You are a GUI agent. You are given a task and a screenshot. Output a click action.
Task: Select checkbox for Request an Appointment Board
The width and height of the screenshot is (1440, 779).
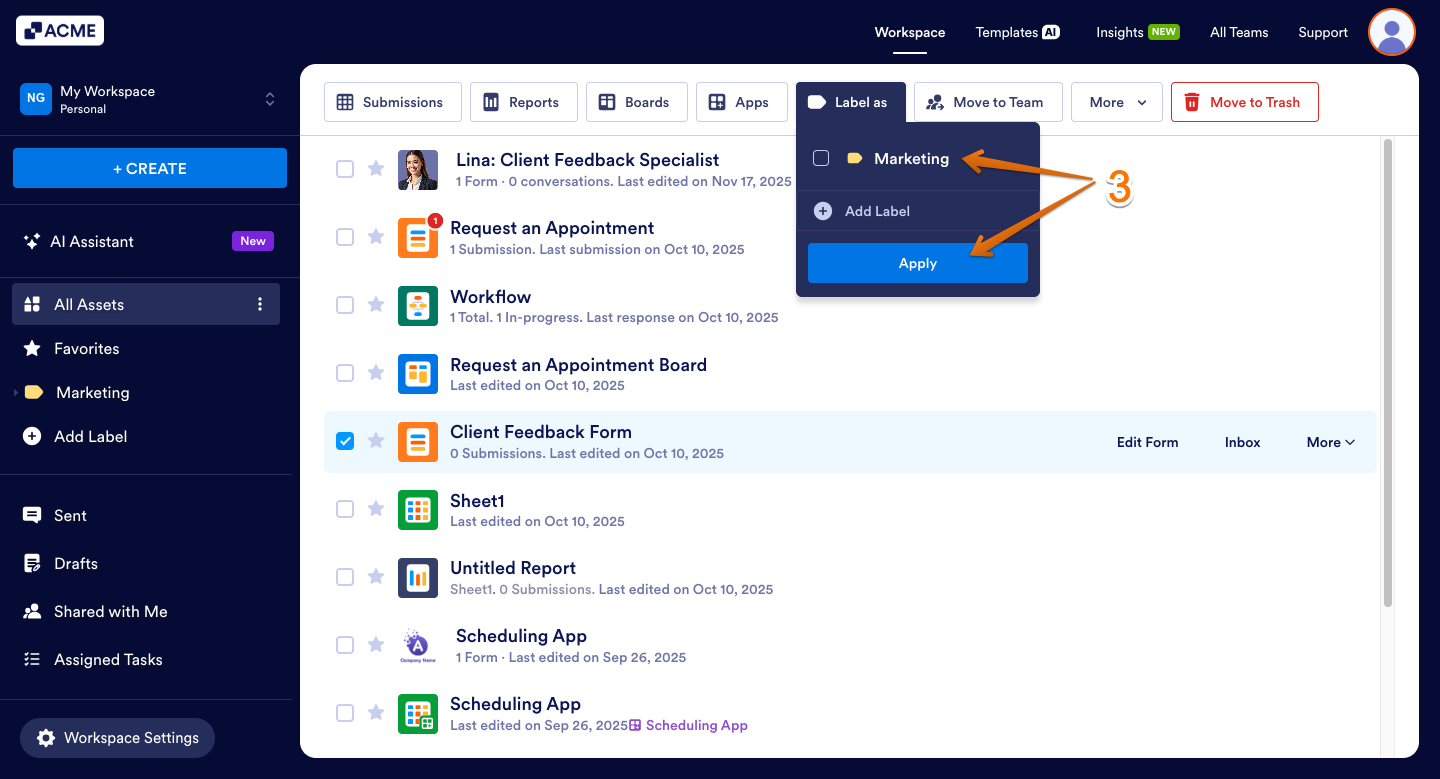point(345,373)
